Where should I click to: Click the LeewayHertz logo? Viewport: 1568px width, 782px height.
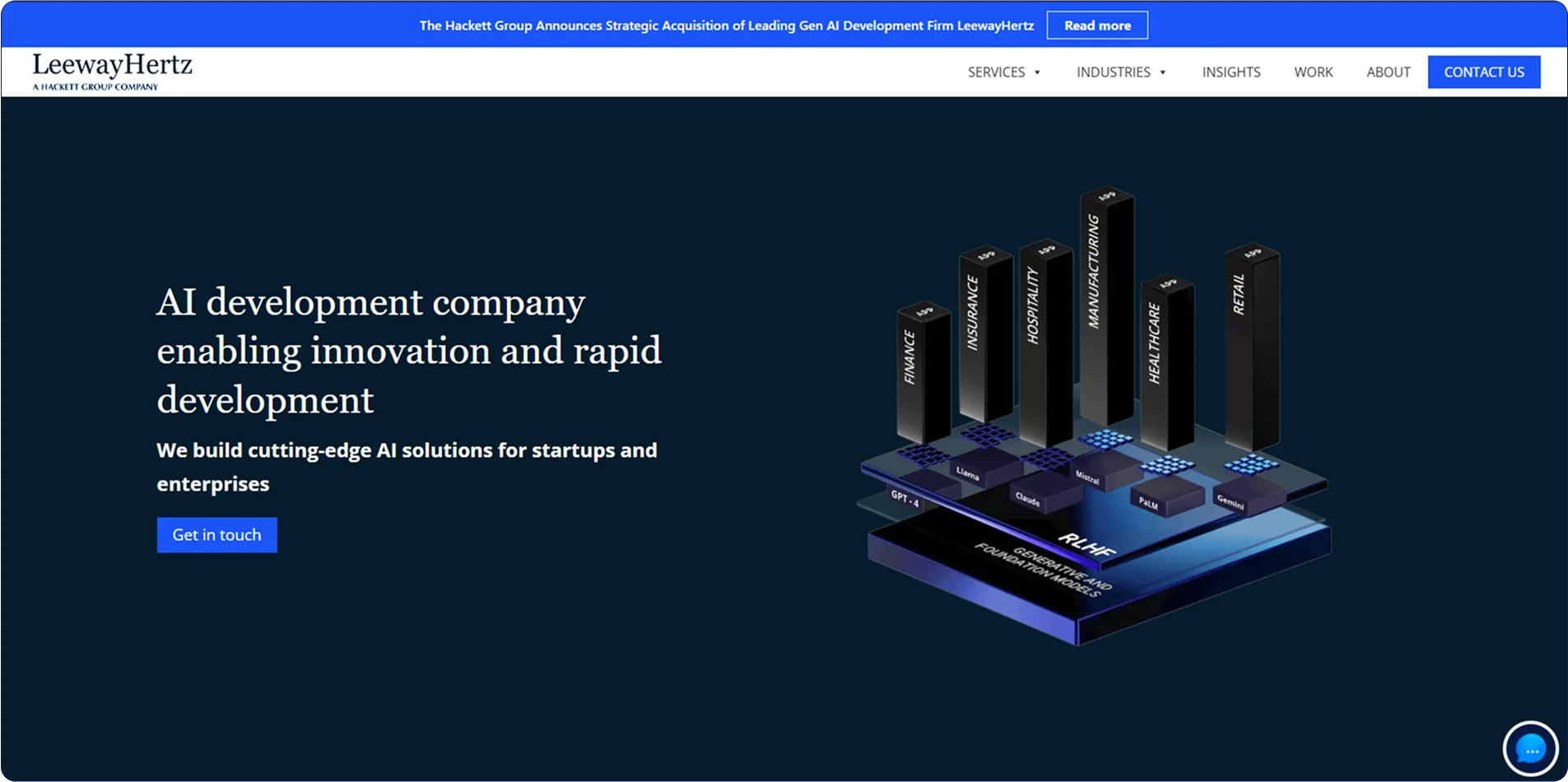(x=112, y=72)
